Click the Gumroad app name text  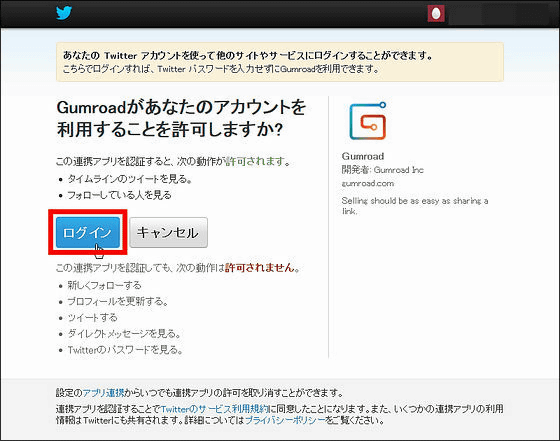click(x=363, y=156)
